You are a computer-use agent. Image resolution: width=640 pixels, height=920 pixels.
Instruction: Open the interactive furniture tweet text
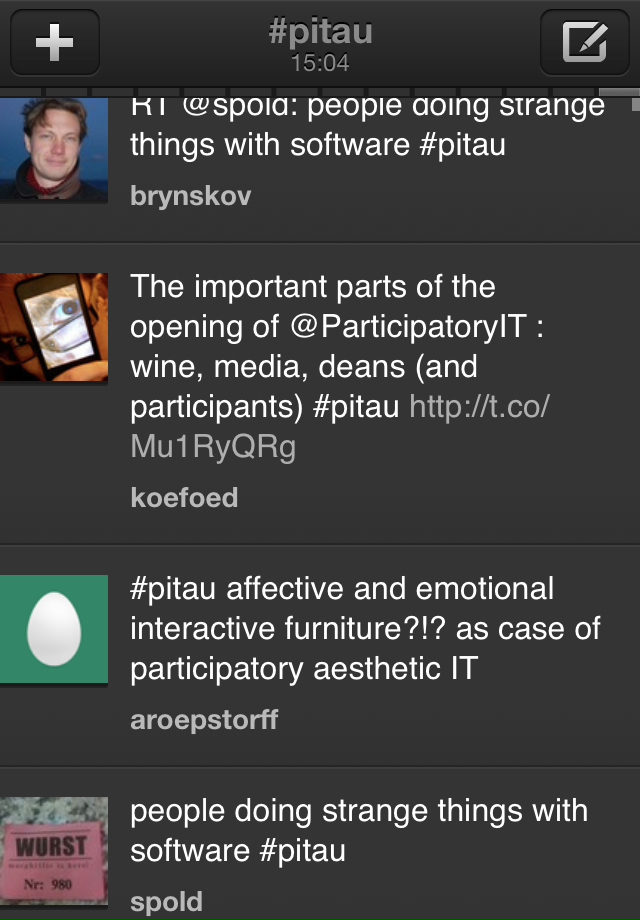click(x=365, y=628)
